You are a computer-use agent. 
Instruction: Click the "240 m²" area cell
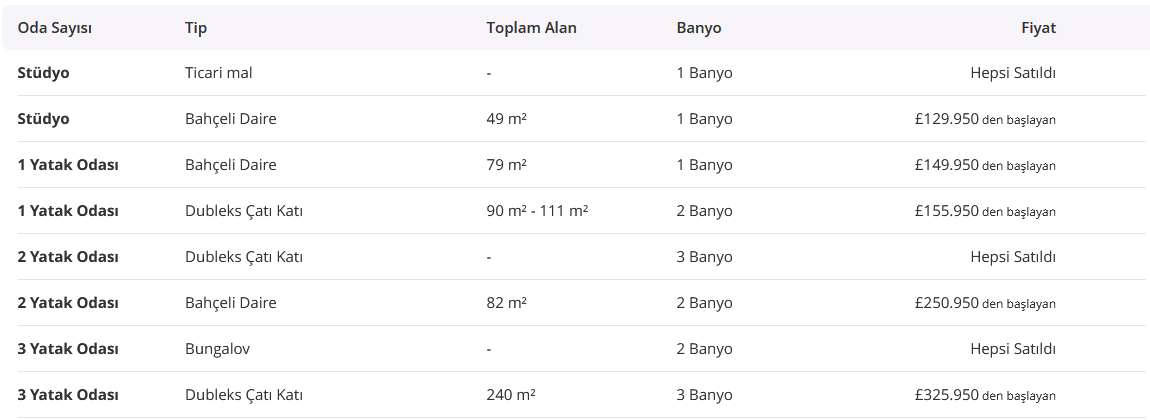(x=511, y=395)
